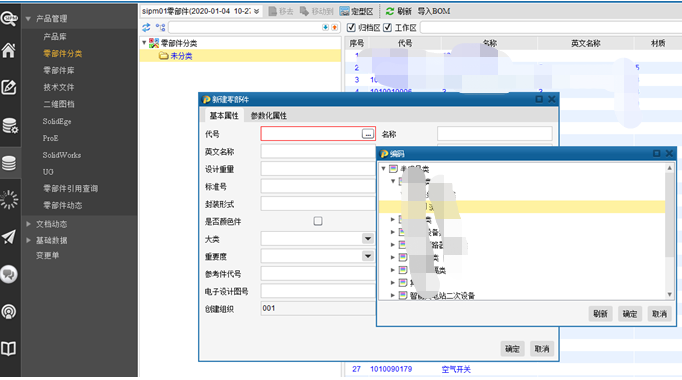Collapse the 零部件分类 tree root
682x380 pixels.
[x=144, y=43]
